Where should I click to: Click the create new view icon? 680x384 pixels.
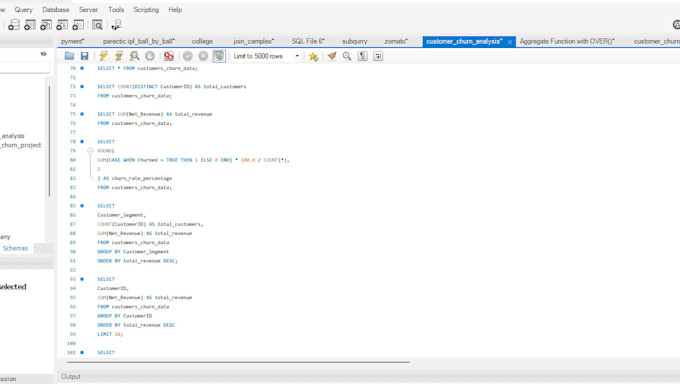coord(46,25)
